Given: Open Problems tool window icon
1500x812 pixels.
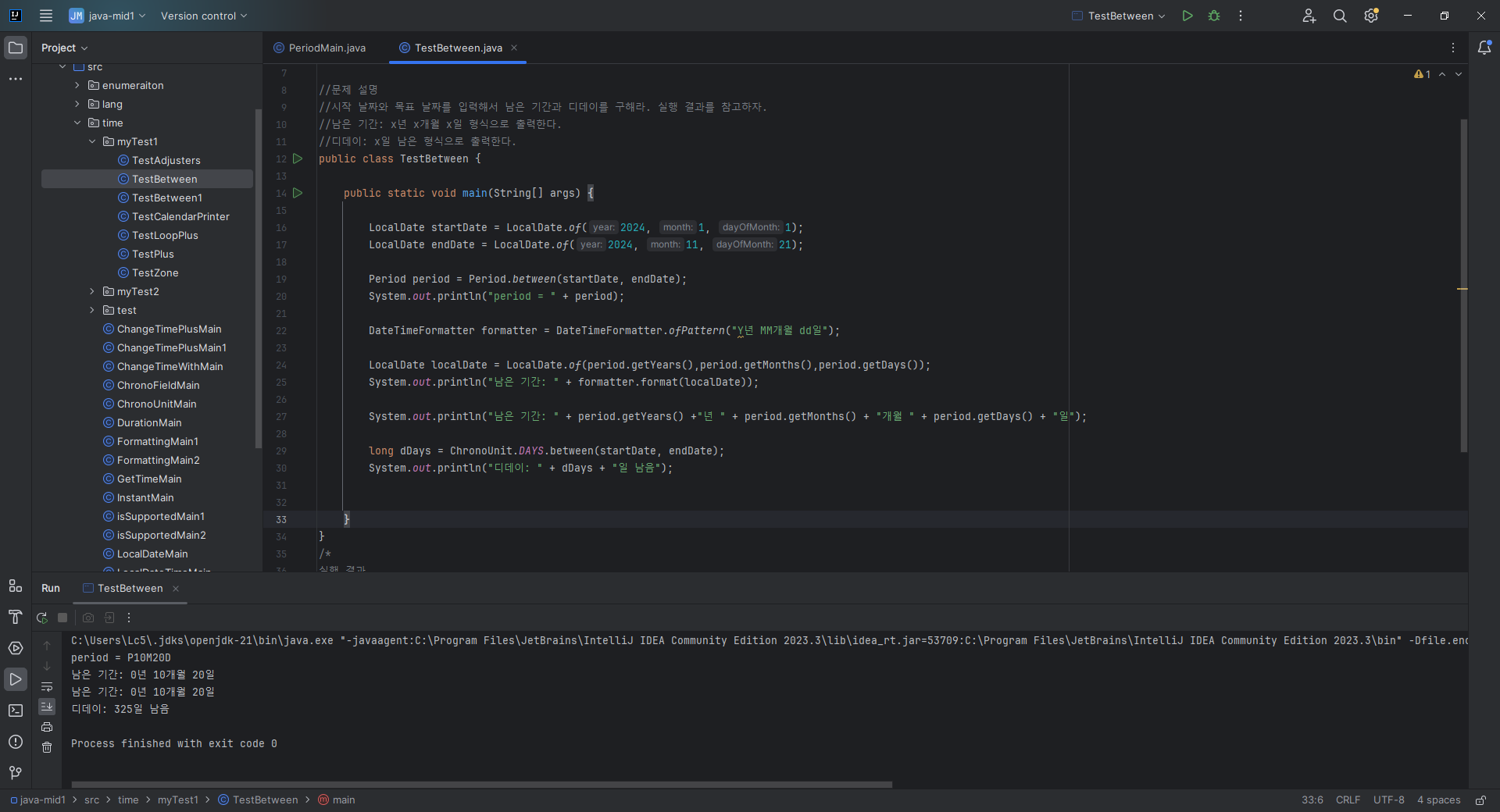Looking at the screenshot, I should [x=16, y=742].
